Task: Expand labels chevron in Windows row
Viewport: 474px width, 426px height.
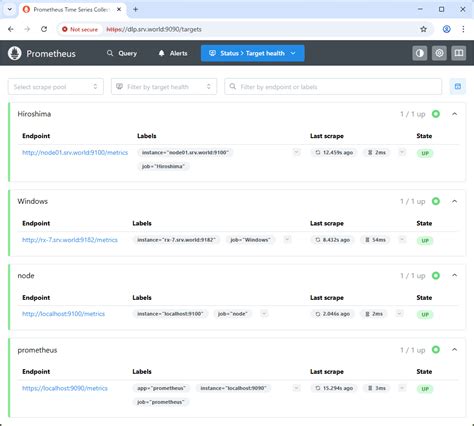Action: tap(287, 240)
